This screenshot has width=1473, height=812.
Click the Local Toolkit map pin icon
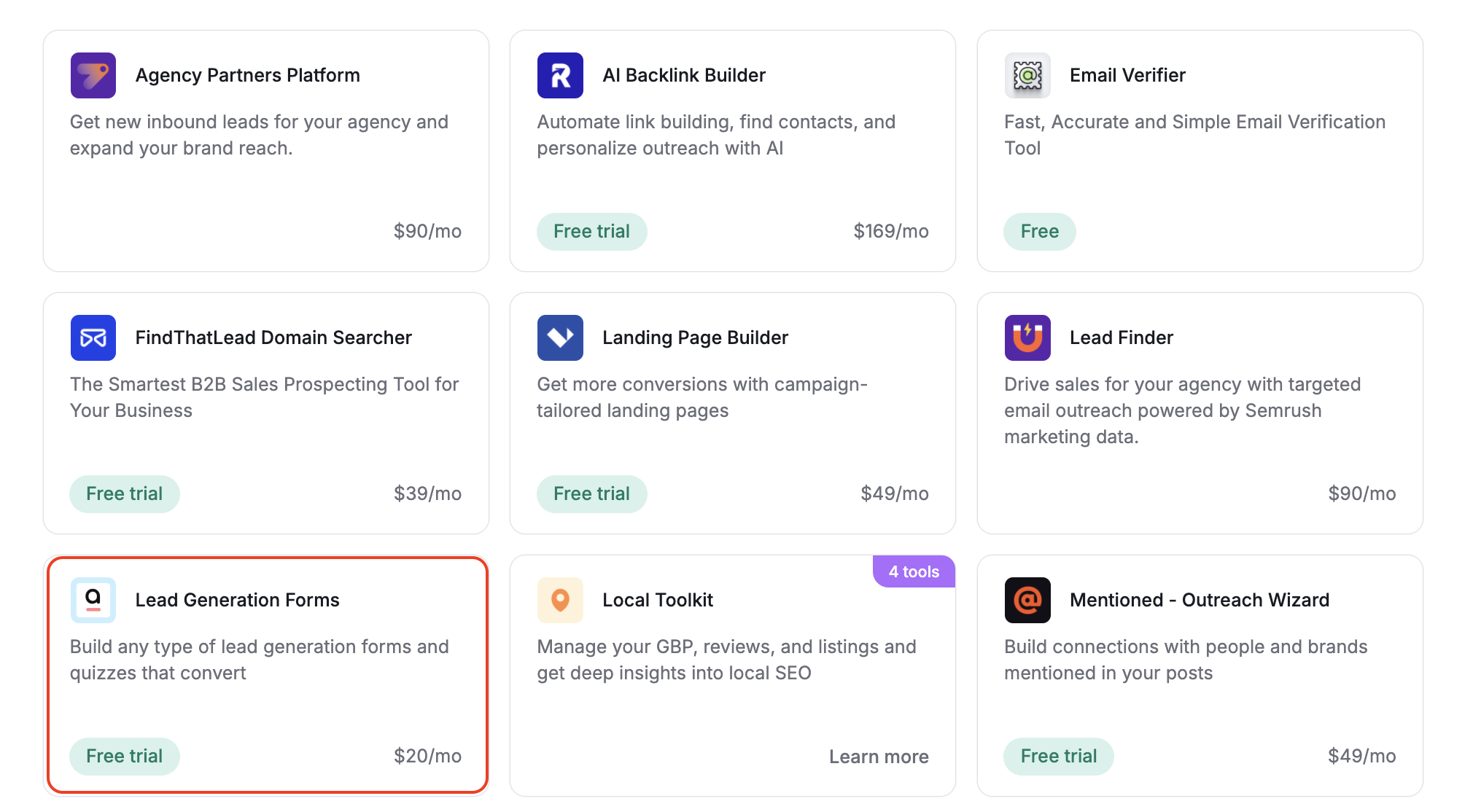(560, 600)
